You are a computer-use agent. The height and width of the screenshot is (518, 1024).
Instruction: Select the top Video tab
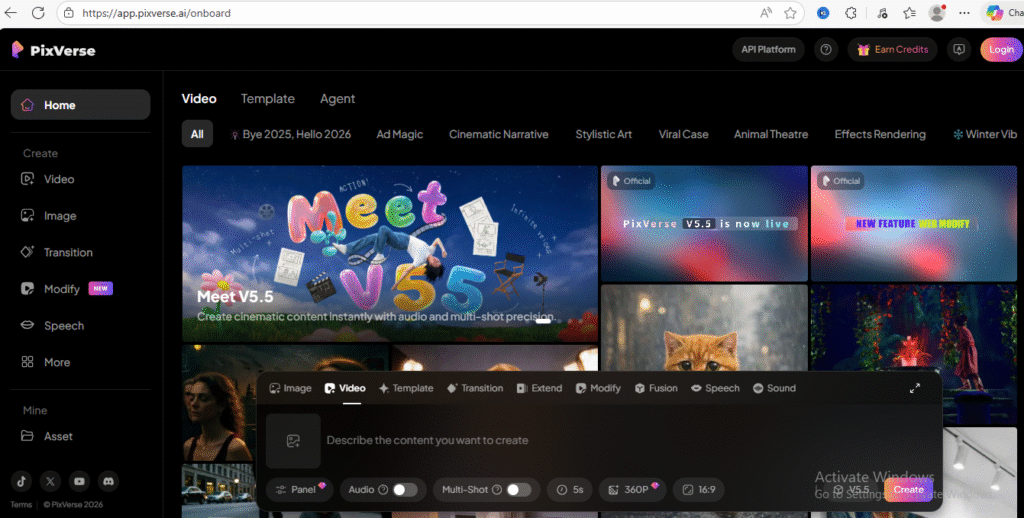pos(199,99)
